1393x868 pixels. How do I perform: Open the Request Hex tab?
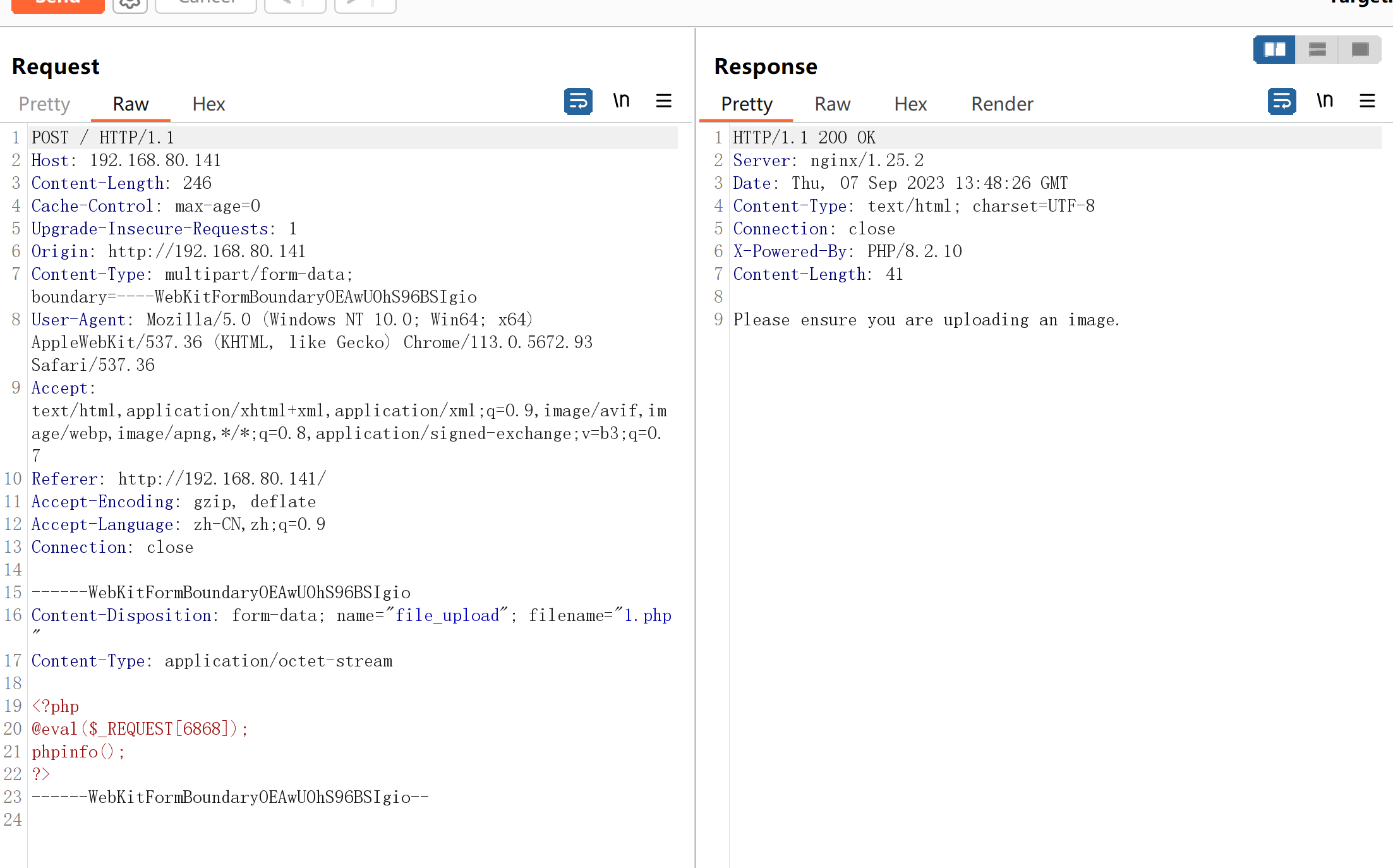click(x=208, y=104)
